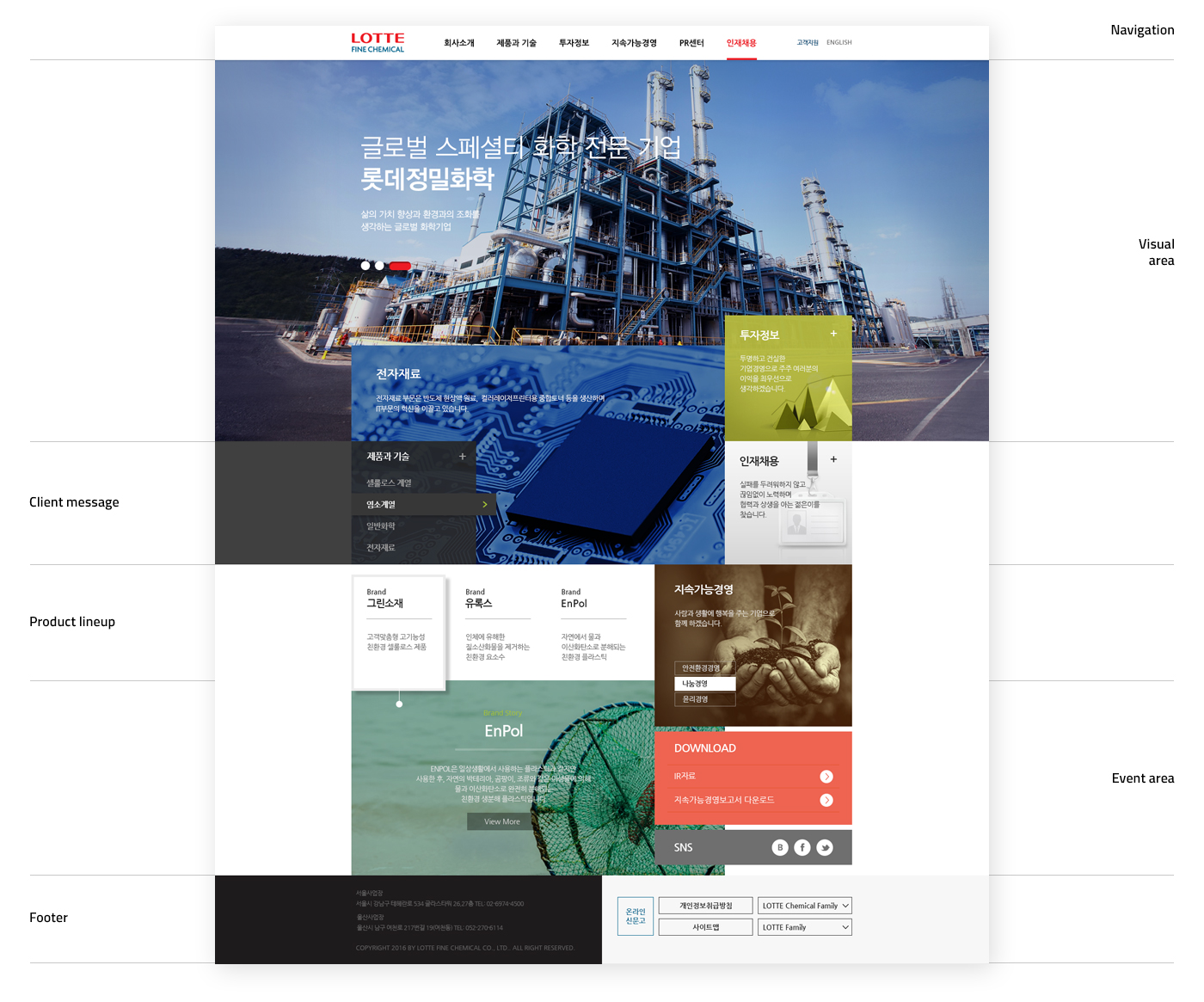Open the Twitter SNS icon
Viewport: 1204px width, 1002px height.
coord(825,847)
